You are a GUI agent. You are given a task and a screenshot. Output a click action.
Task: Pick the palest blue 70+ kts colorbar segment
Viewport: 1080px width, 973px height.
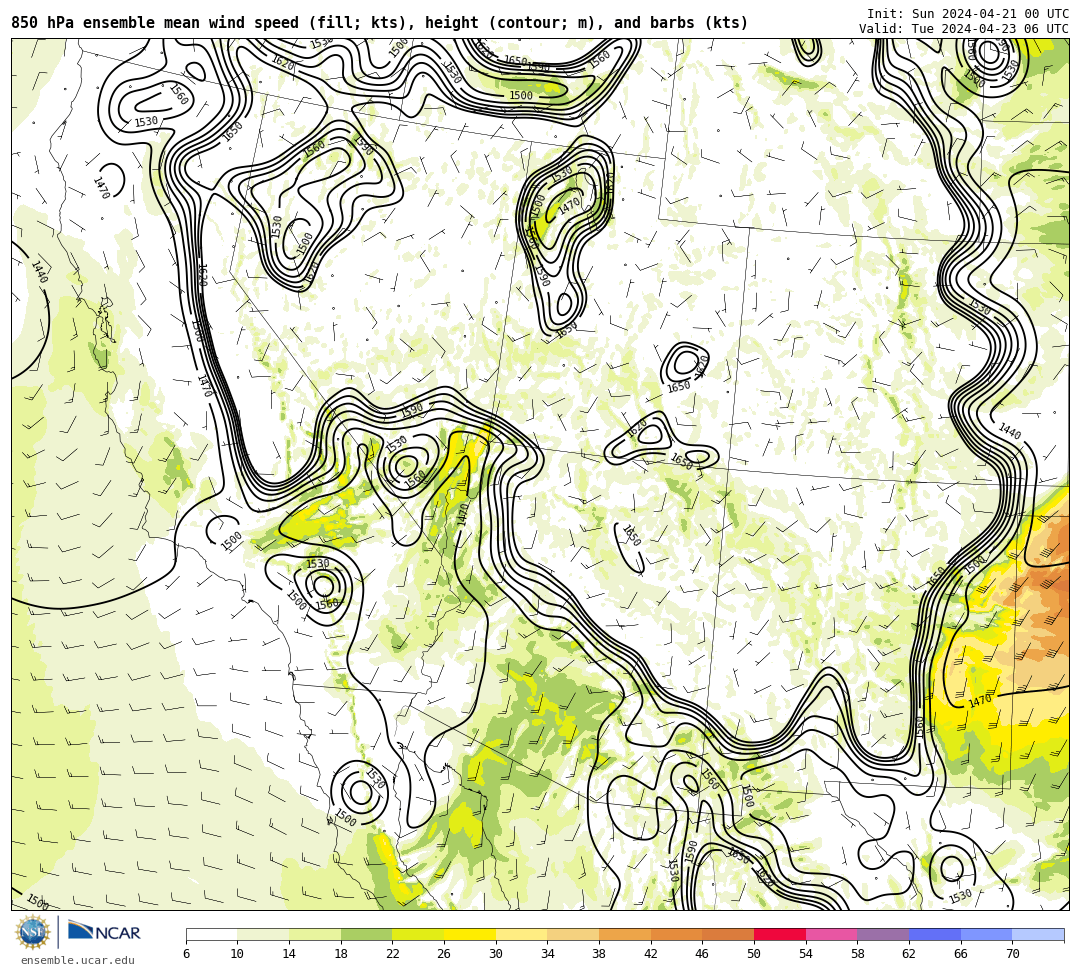[x=1038, y=934]
